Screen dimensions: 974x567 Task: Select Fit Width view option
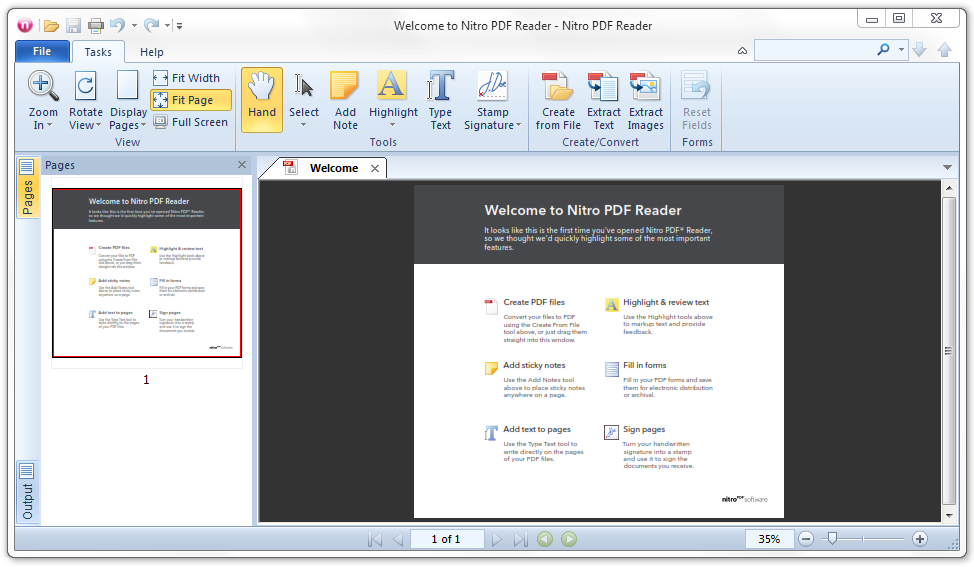[187, 78]
